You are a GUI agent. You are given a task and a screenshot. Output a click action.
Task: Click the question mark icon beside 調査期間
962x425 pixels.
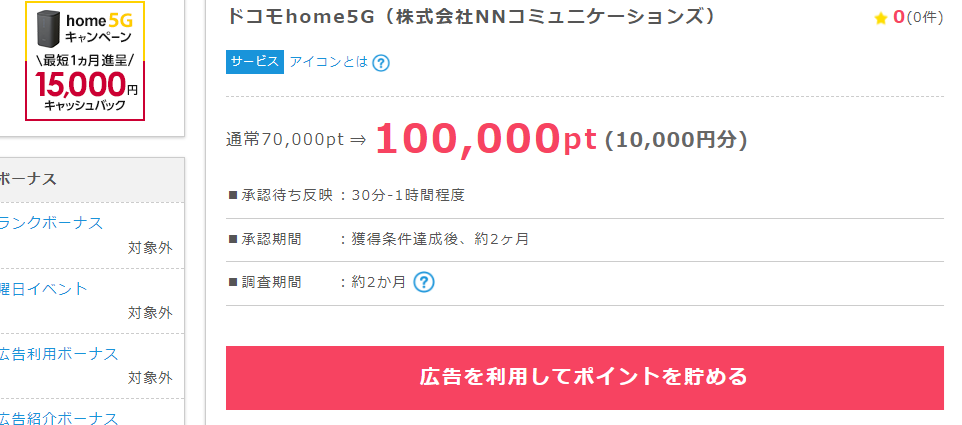pyautogui.click(x=424, y=282)
